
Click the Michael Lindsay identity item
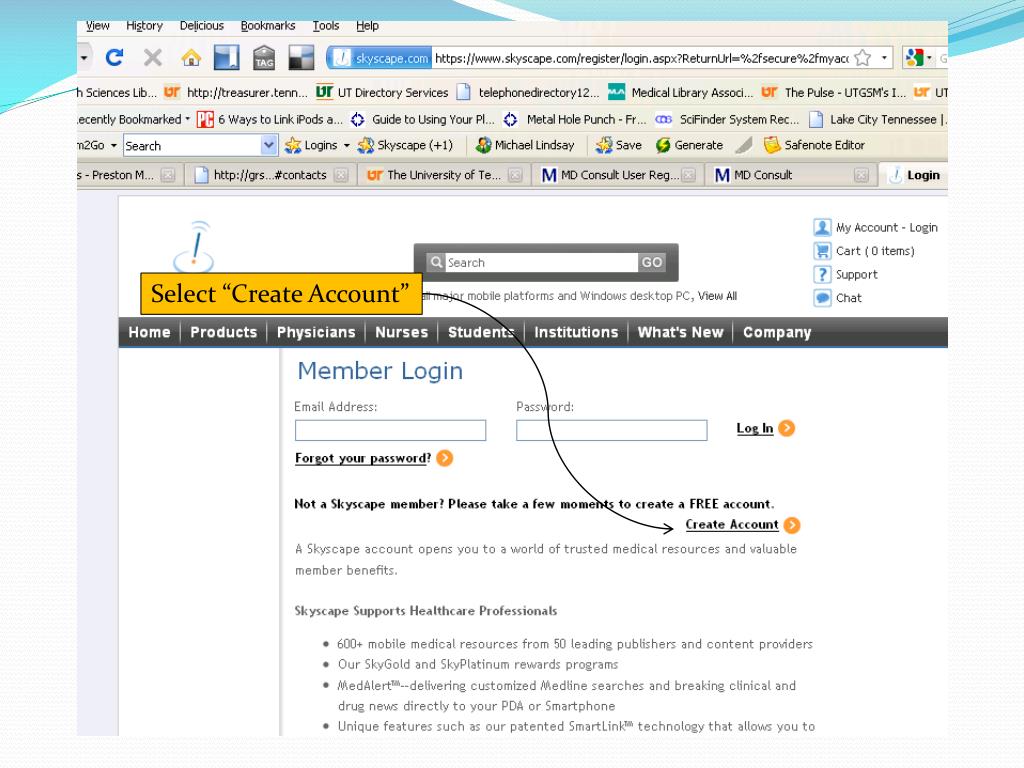pyautogui.click(x=525, y=145)
